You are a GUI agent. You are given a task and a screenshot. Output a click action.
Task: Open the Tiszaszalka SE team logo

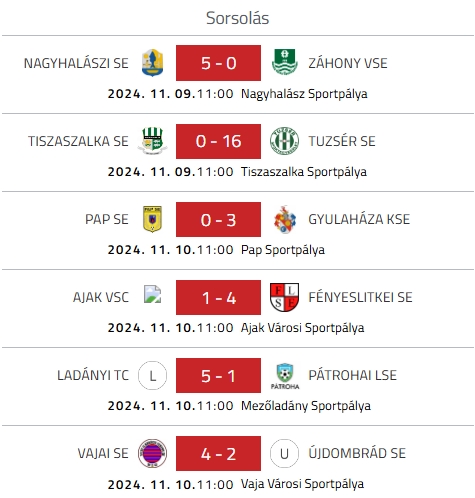tap(152, 141)
